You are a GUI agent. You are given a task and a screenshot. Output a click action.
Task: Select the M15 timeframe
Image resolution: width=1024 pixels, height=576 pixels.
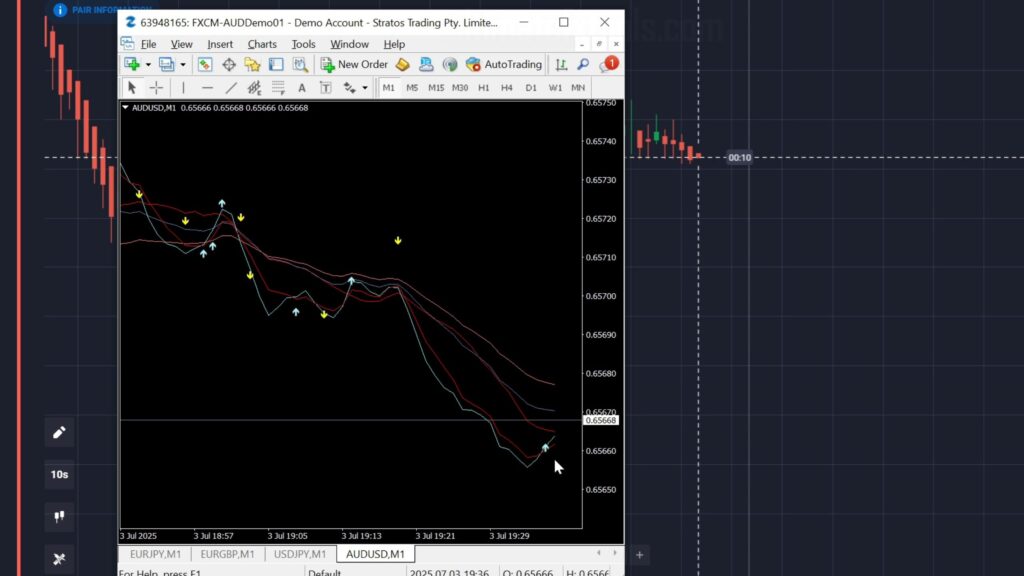point(436,88)
